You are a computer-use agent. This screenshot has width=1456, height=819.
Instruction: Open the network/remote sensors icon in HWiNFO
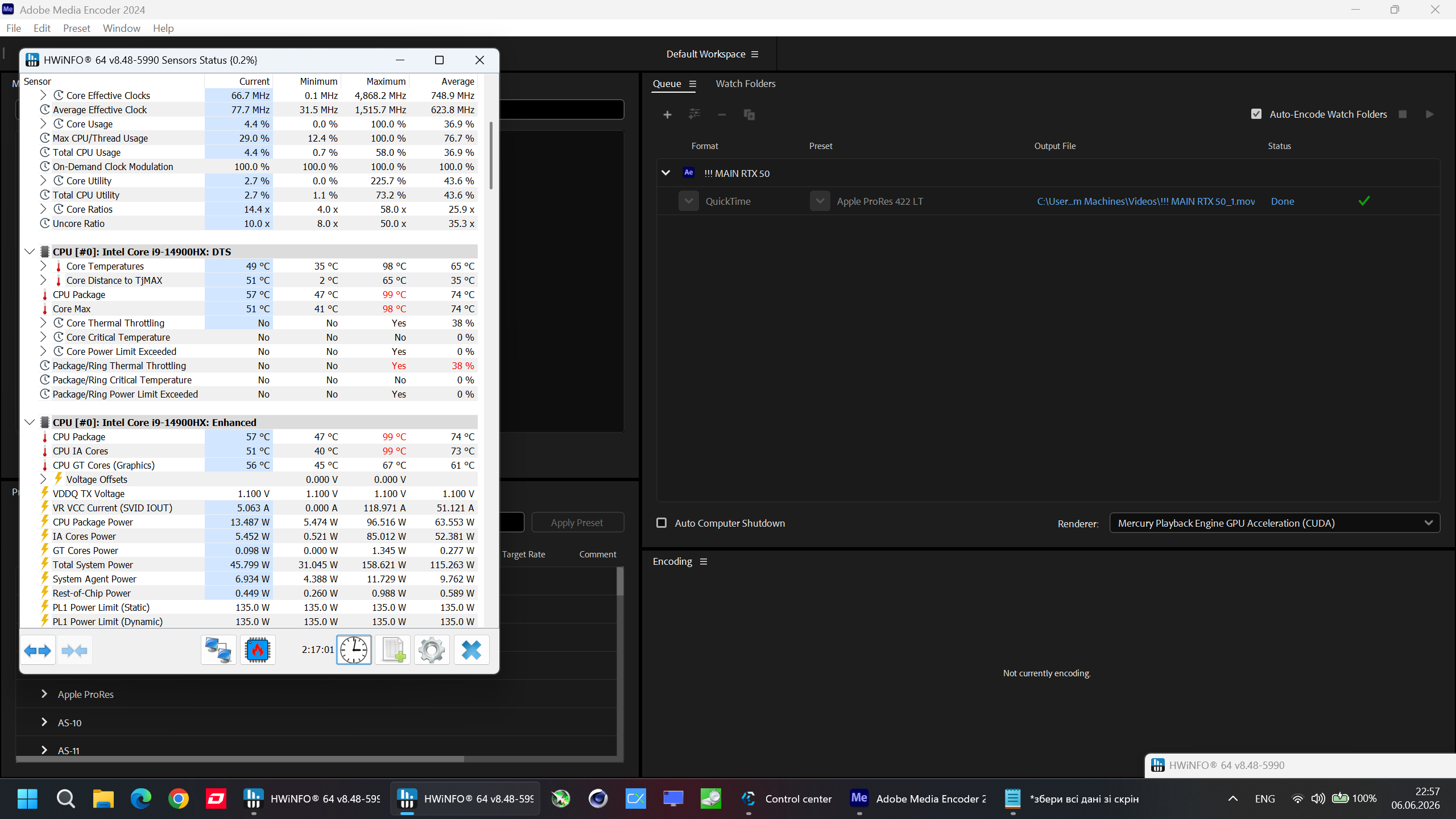pyautogui.click(x=218, y=650)
